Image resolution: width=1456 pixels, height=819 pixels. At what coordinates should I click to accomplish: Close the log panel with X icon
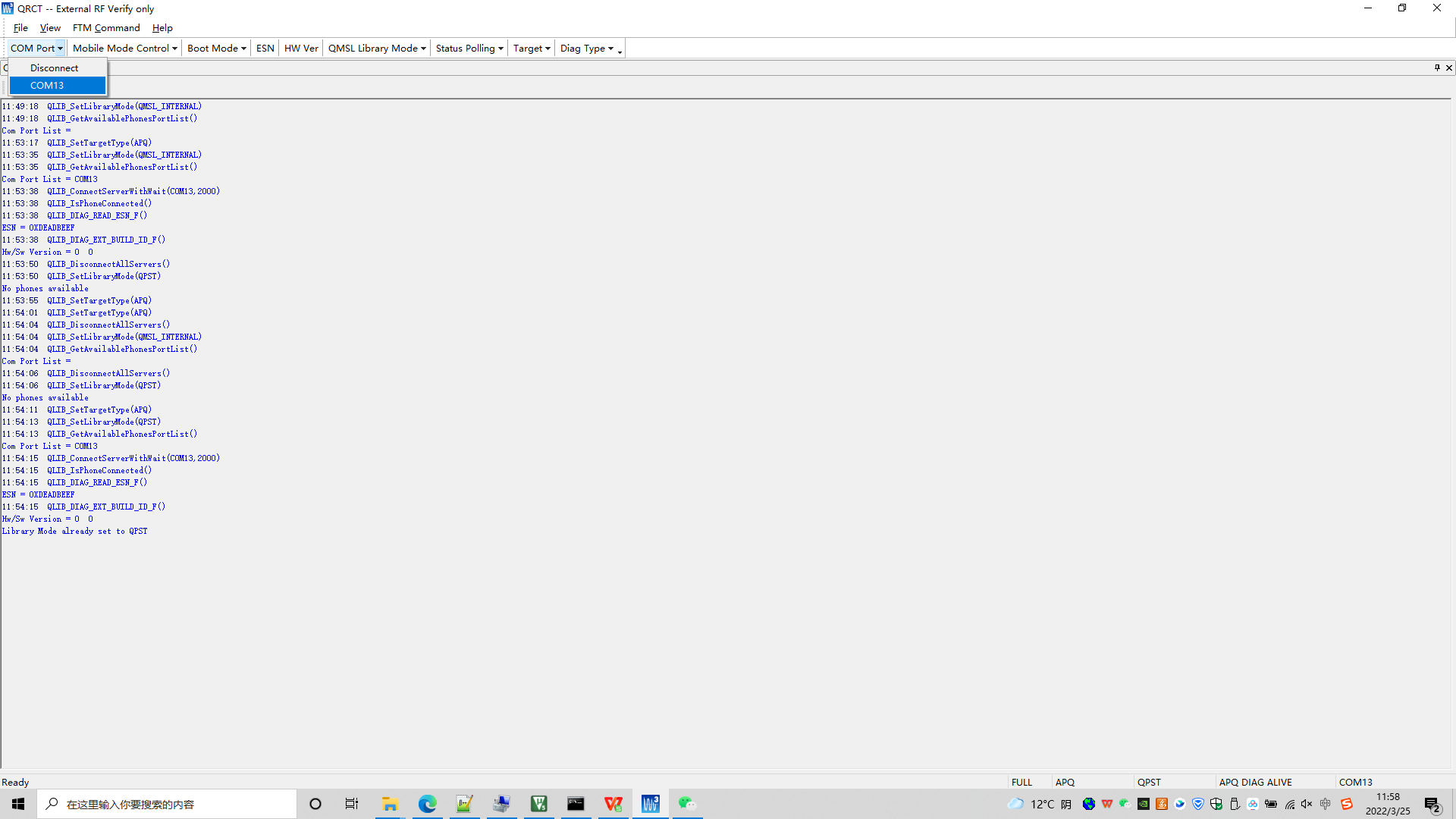[1449, 67]
